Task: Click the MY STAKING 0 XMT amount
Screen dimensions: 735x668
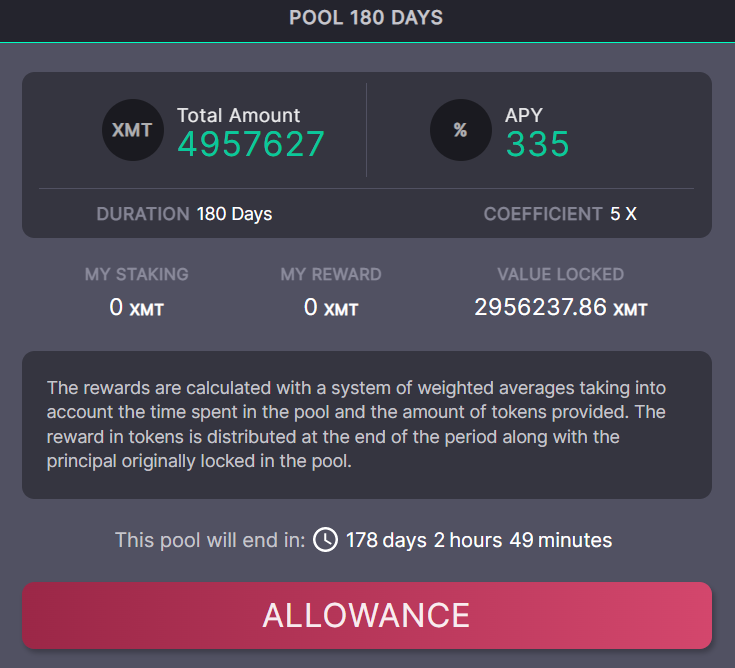Action: pos(136,308)
